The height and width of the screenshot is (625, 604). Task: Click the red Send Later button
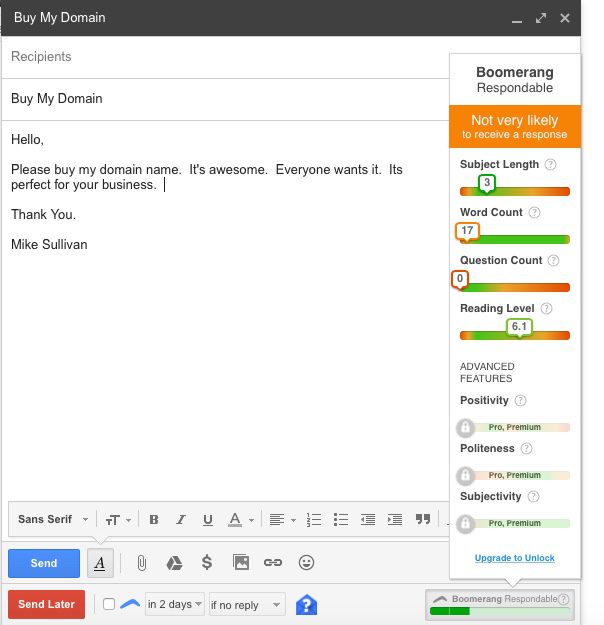click(46, 604)
